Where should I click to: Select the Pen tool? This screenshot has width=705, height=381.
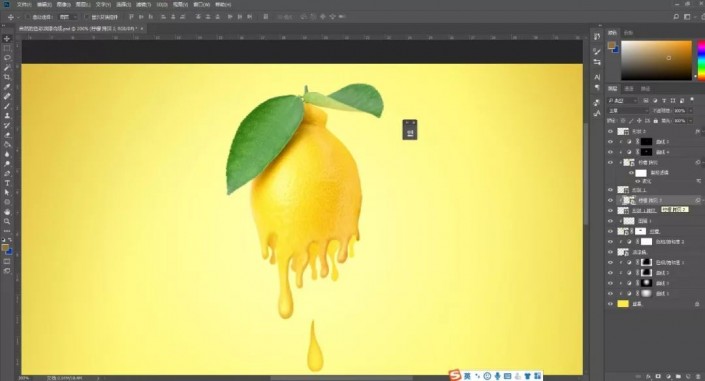click(7, 173)
